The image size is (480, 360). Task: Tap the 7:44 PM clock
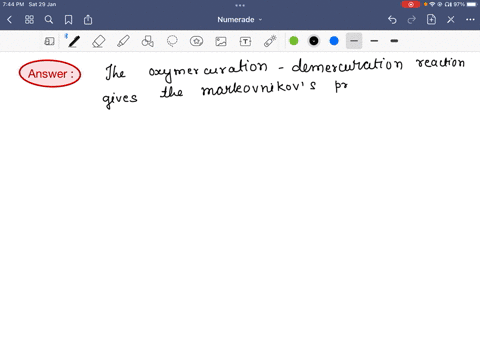[13, 4]
